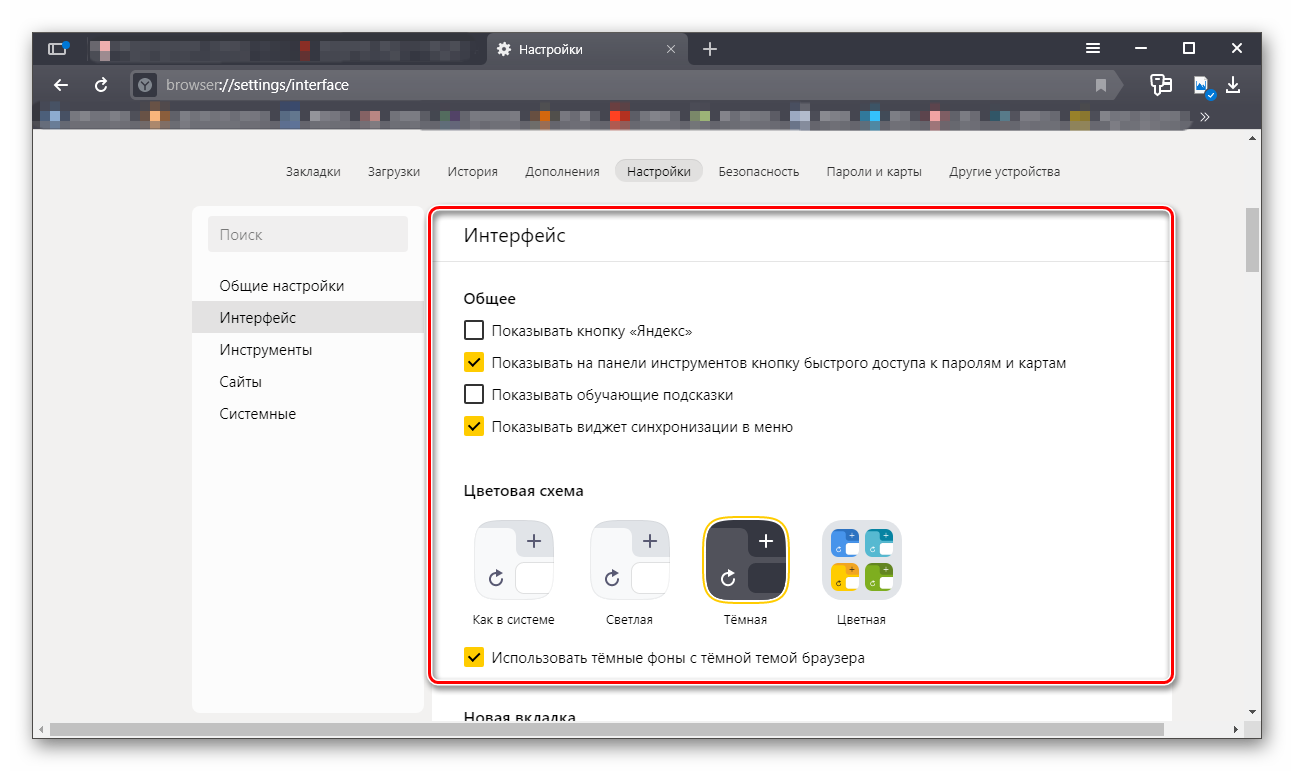1294x771 pixels.
Task: Toggle Показывать обучающие подсказки checkbox
Action: click(x=474, y=395)
